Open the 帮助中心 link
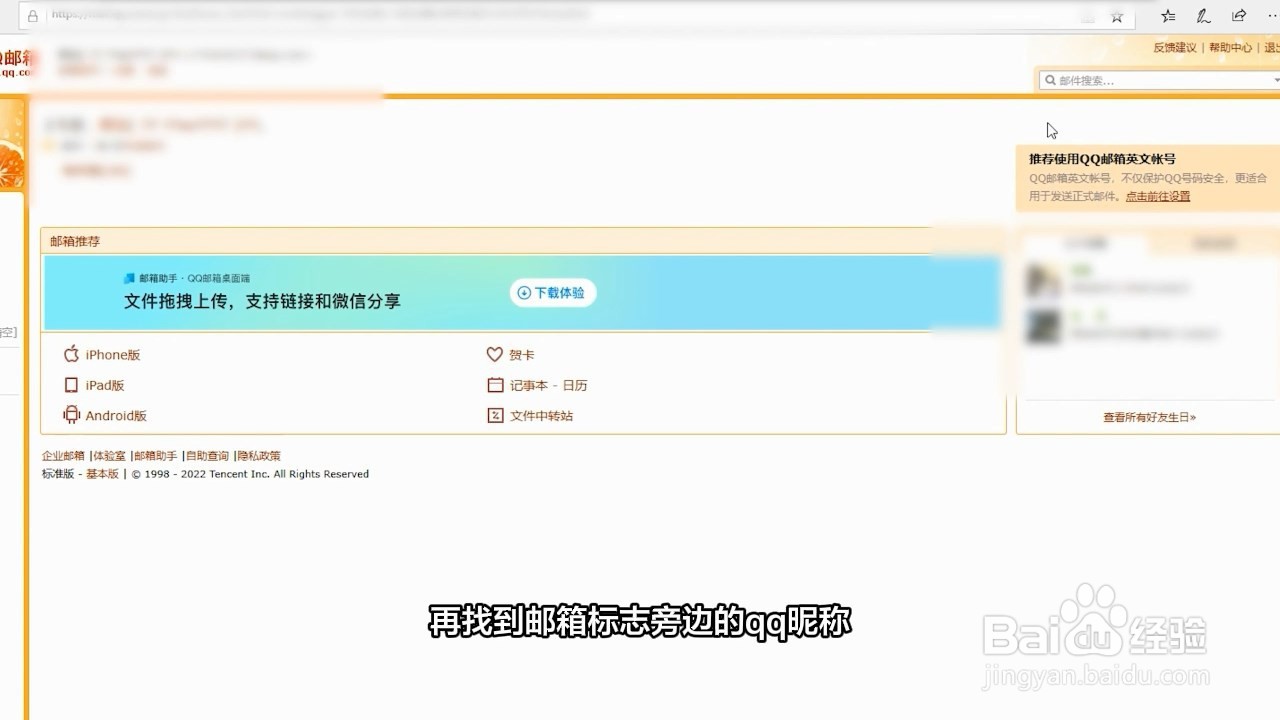This screenshot has height=720, width=1280. (1230, 48)
